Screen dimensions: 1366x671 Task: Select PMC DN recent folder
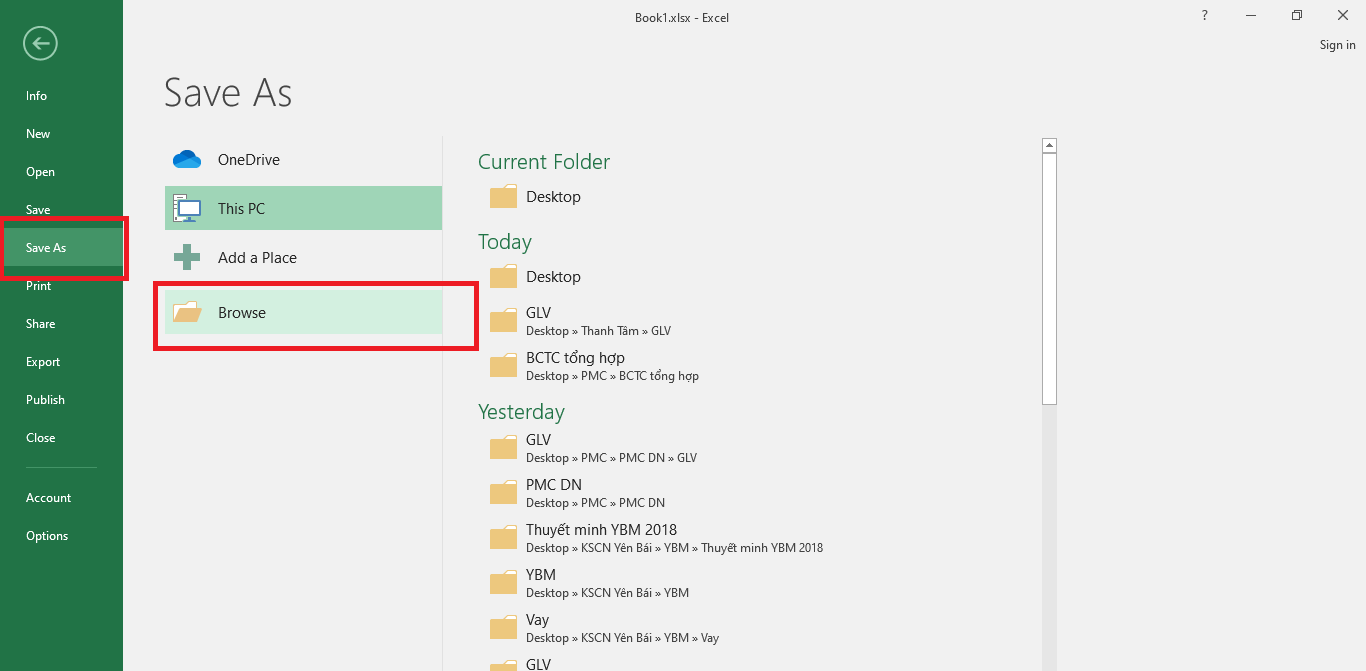coord(554,485)
